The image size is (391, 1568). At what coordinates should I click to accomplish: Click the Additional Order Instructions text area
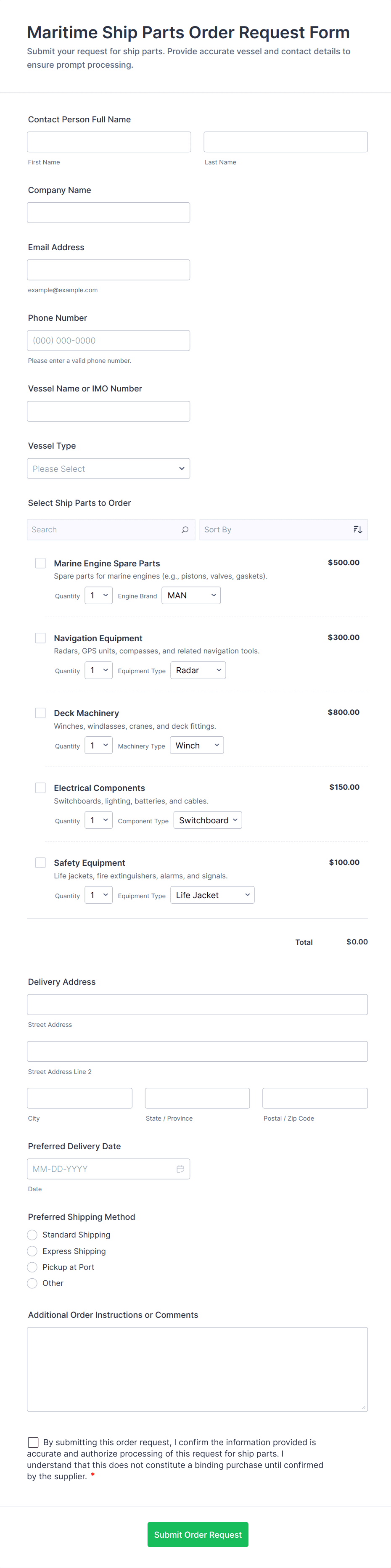coord(197,1369)
